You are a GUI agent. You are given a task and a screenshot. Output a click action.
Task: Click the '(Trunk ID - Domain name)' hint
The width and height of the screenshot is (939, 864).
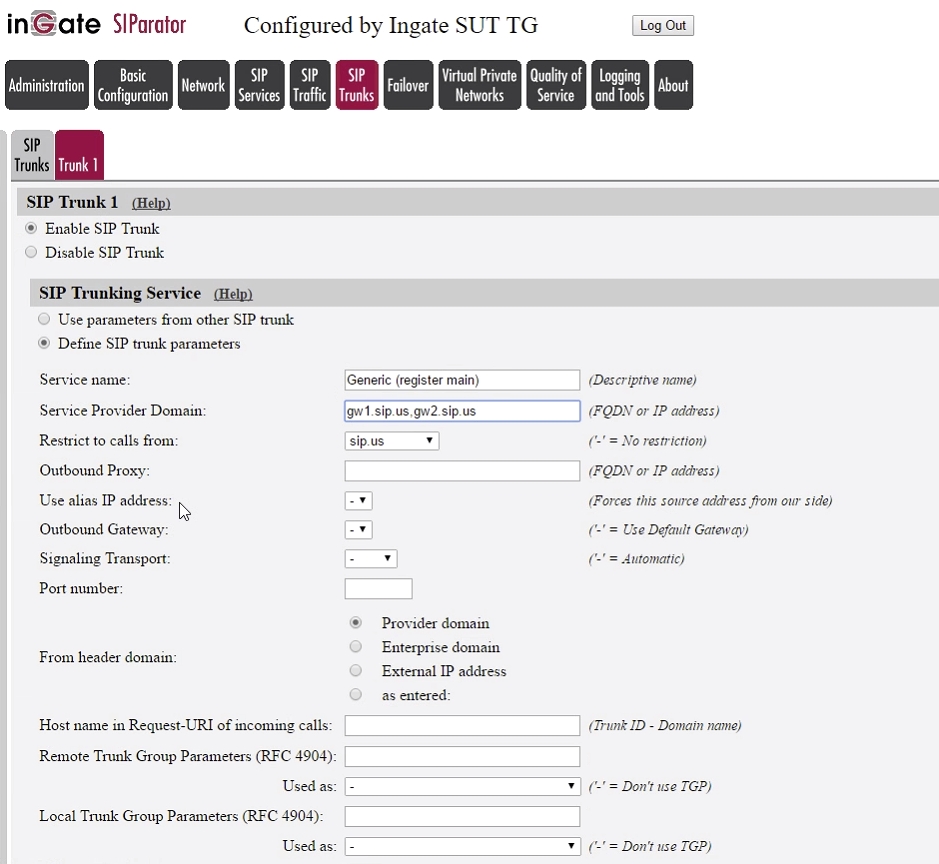(x=665, y=726)
